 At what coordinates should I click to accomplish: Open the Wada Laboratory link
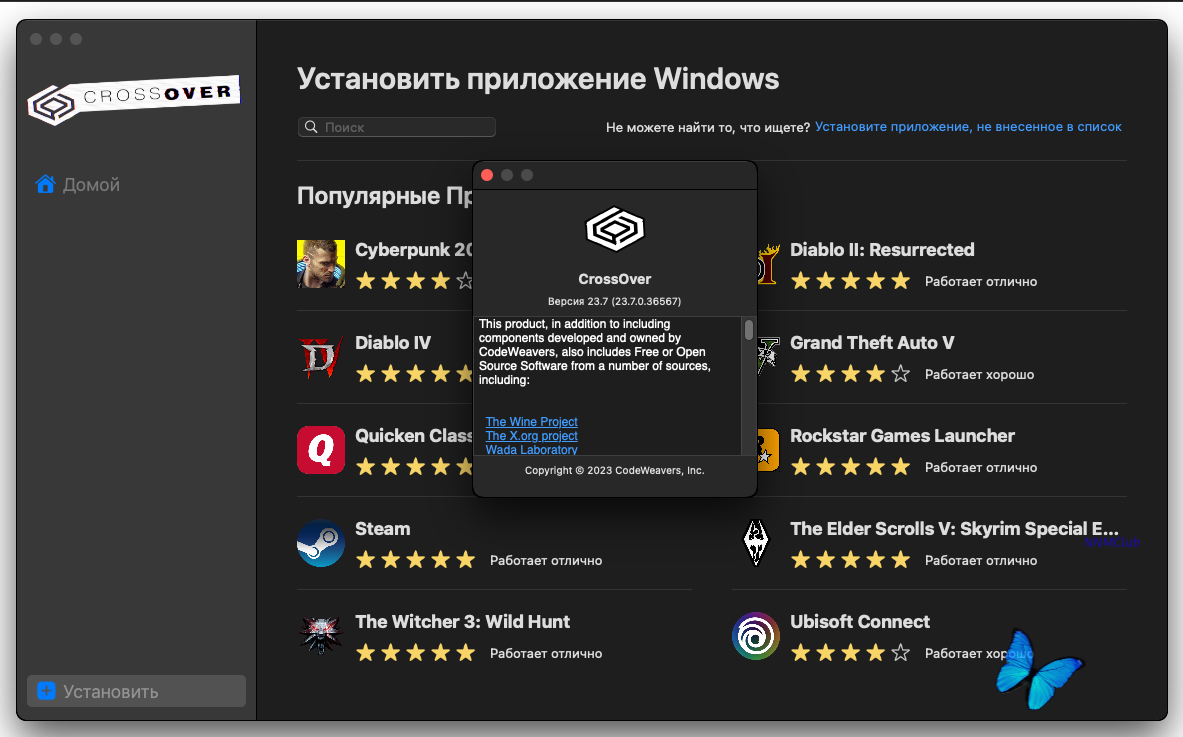click(x=531, y=450)
